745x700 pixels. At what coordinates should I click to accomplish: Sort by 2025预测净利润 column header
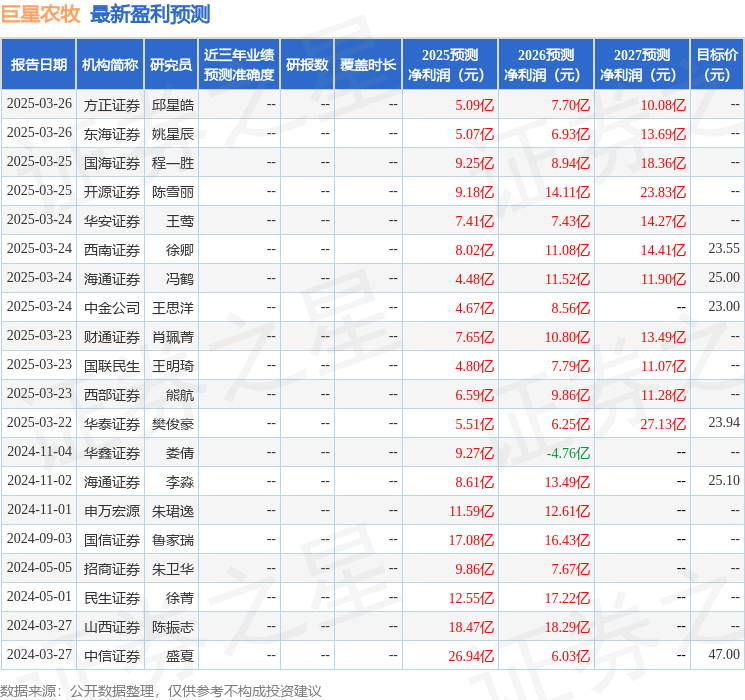point(450,64)
